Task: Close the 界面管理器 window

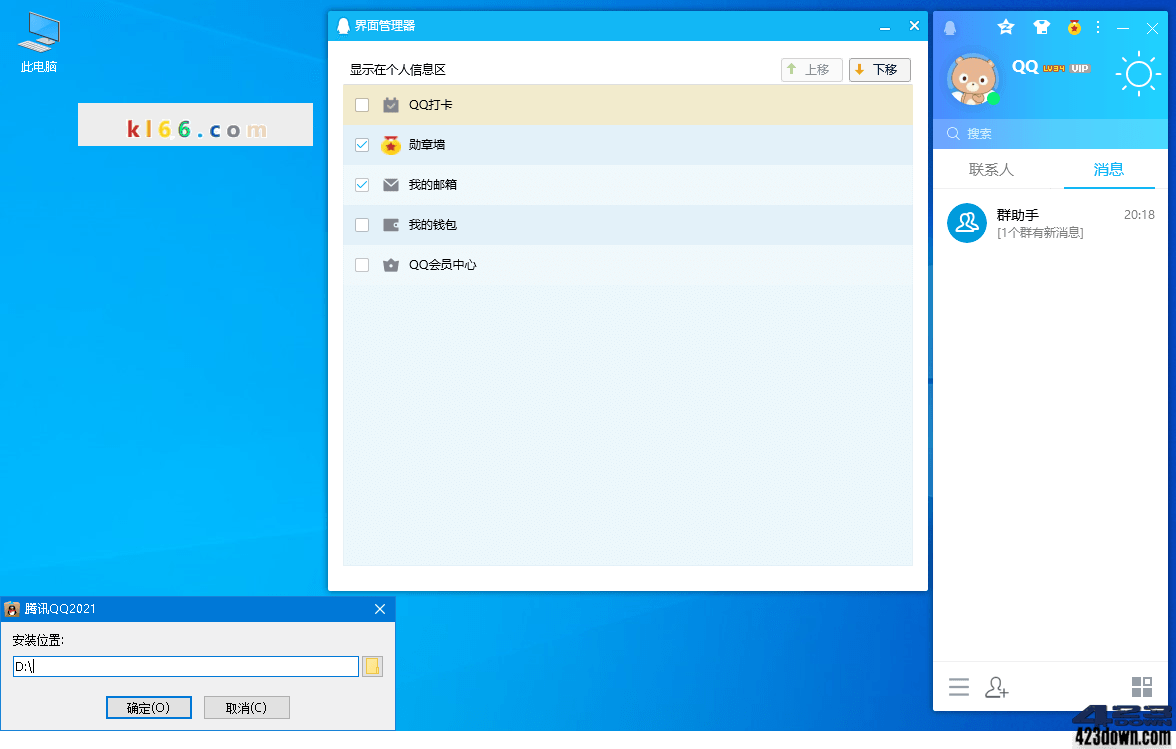Action: click(x=914, y=25)
